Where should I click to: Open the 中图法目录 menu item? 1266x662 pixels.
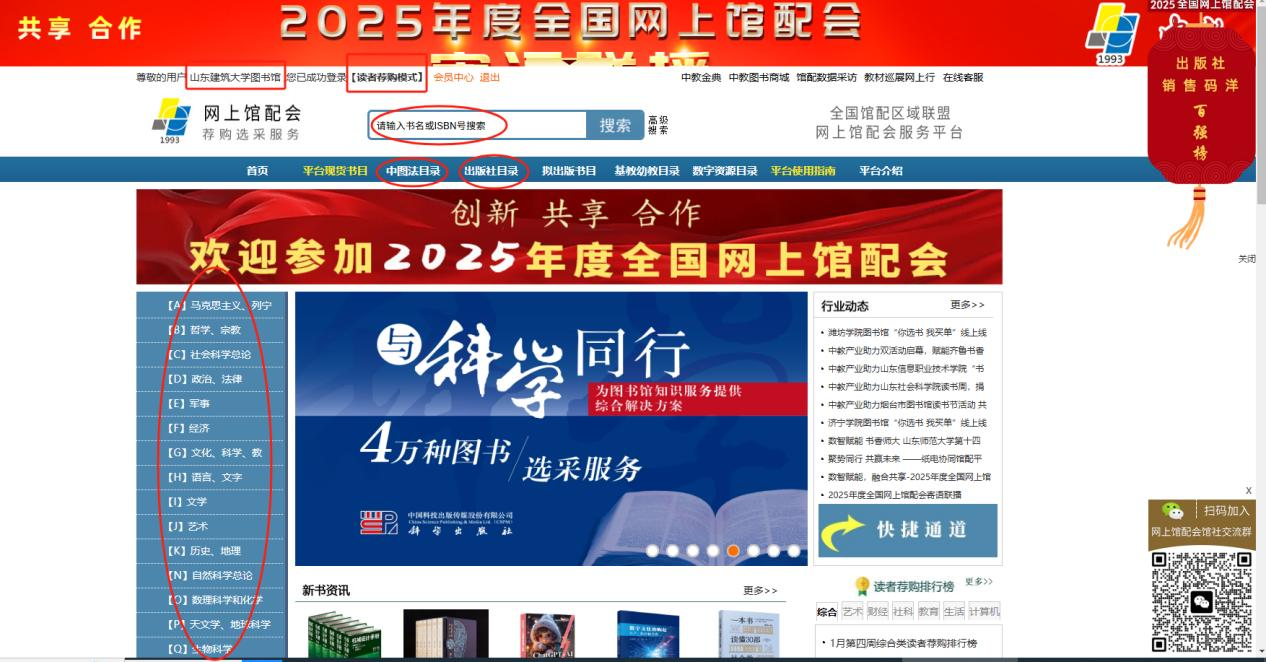(413, 171)
